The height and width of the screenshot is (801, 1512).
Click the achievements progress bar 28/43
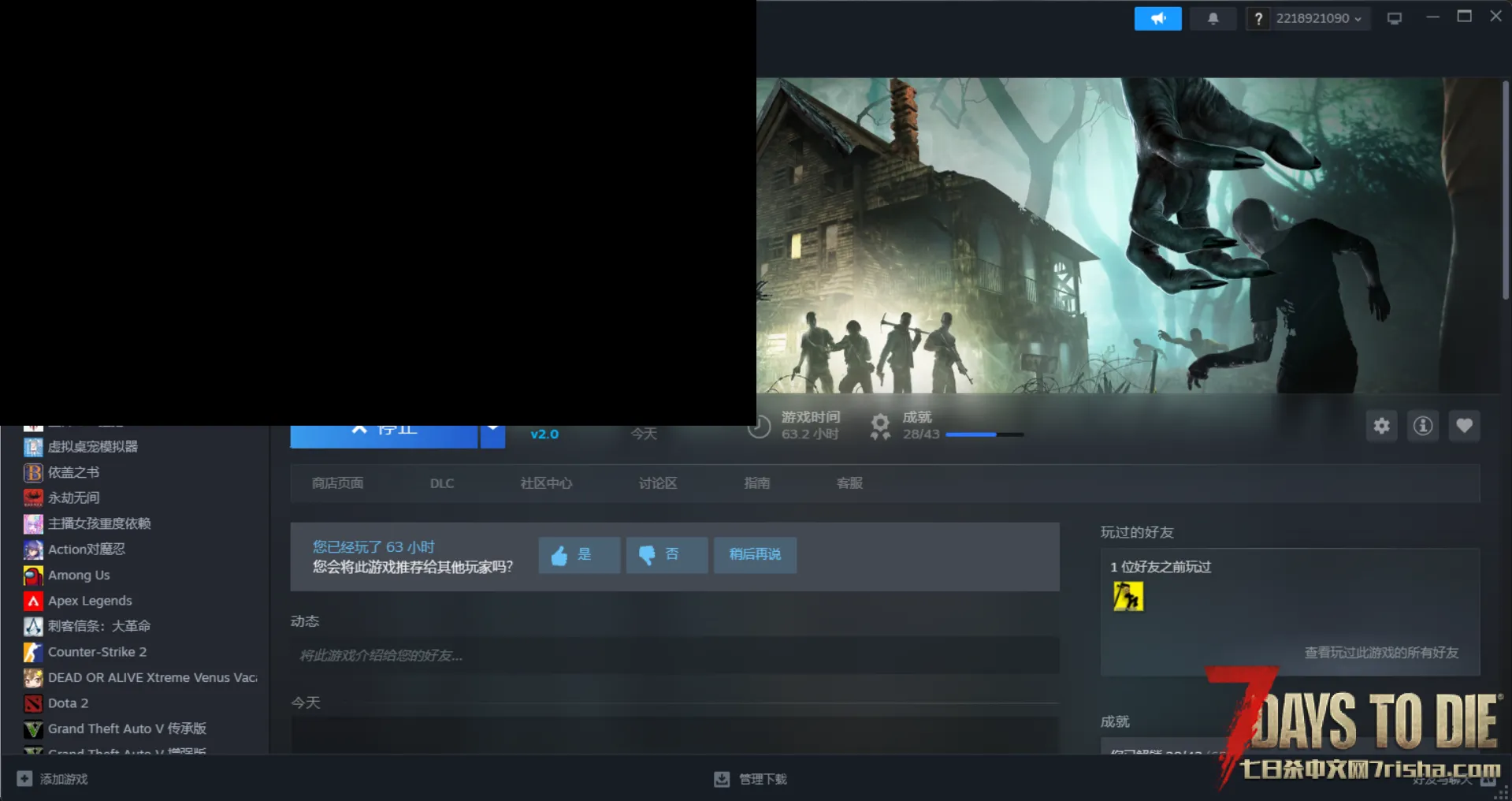[x=984, y=434]
